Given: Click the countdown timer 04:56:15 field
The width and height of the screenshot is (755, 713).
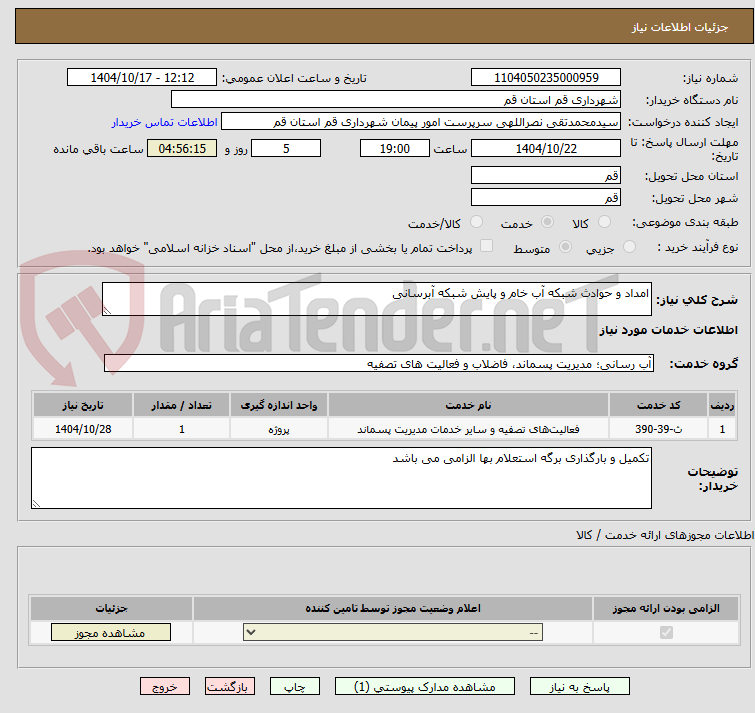Looking at the screenshot, I should tap(182, 148).
